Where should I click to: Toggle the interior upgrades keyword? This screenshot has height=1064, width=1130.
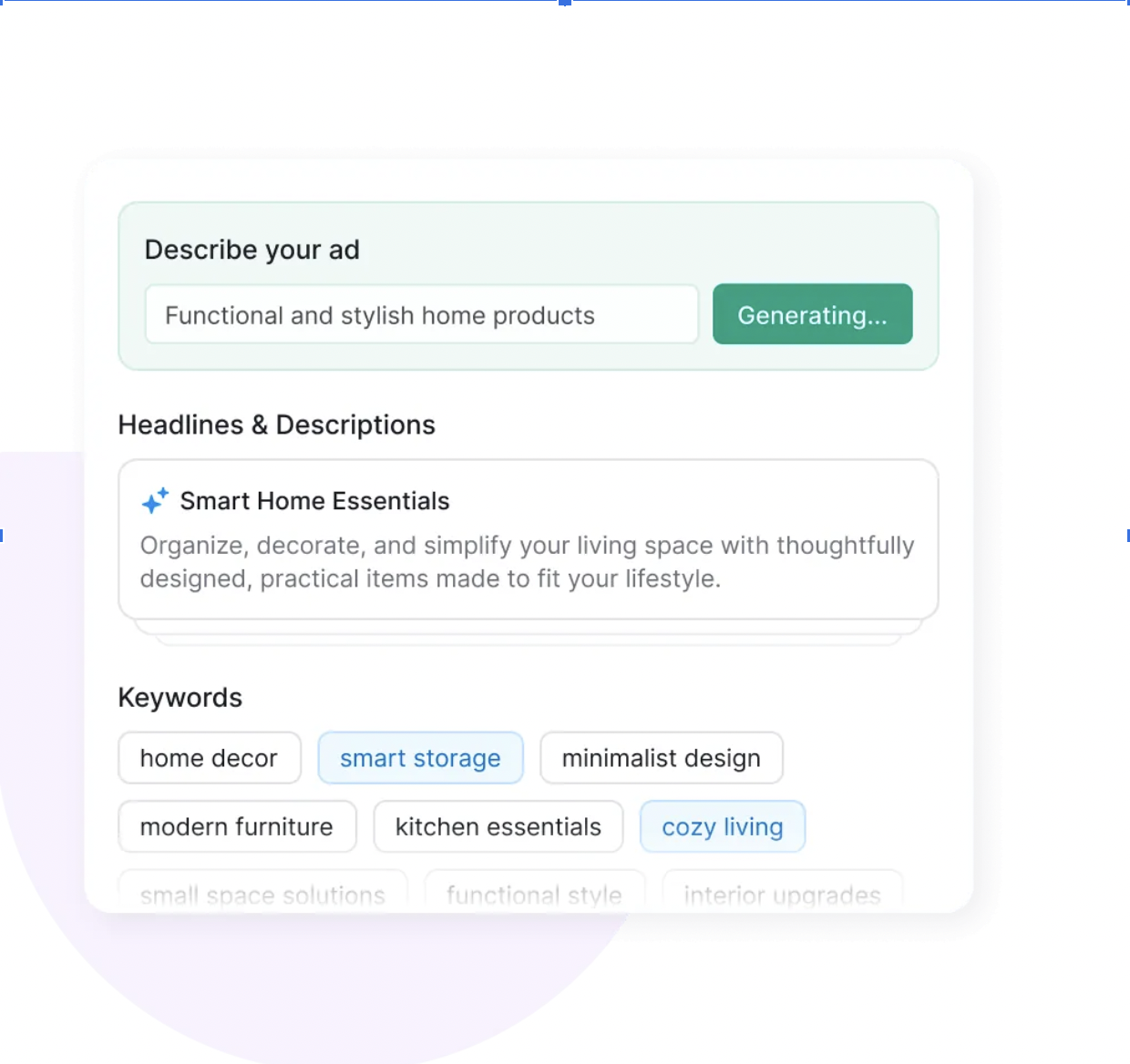(x=782, y=894)
